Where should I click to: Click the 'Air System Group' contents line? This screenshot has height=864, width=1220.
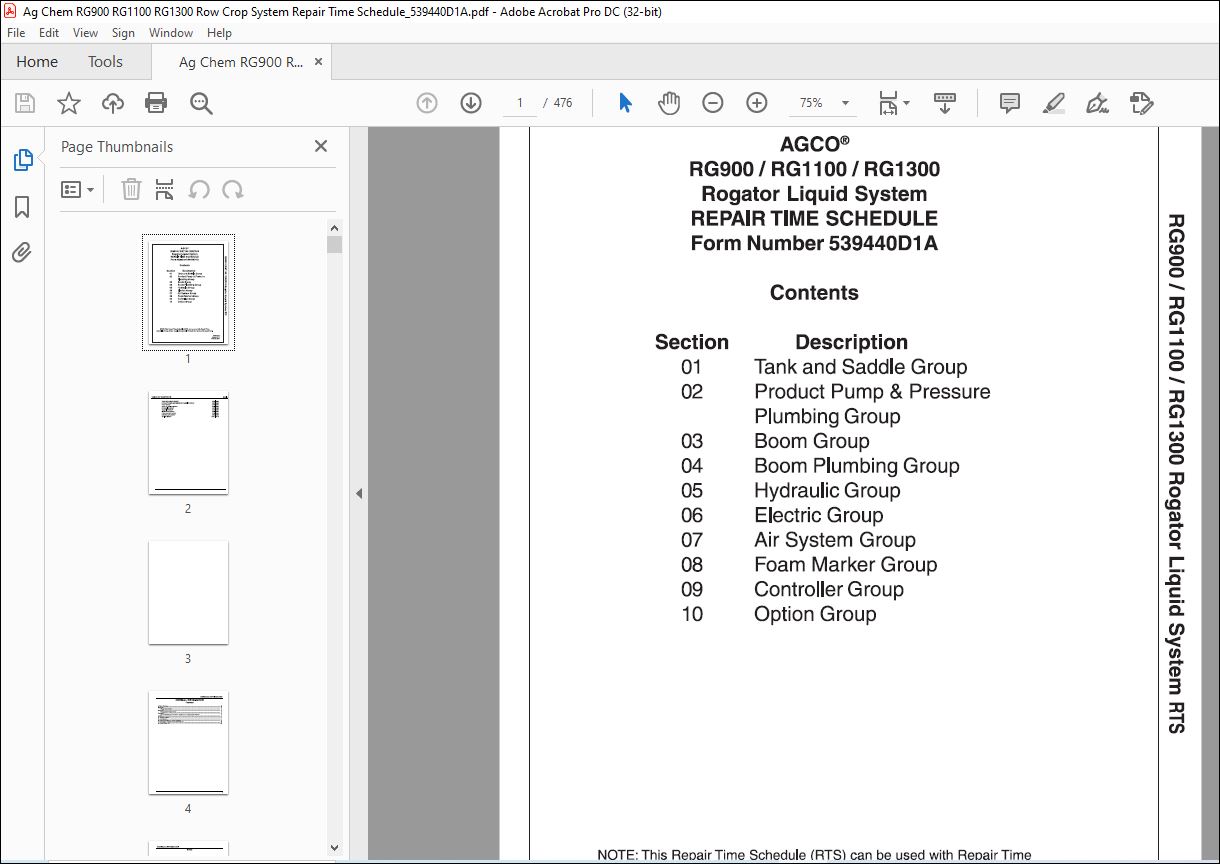point(834,540)
